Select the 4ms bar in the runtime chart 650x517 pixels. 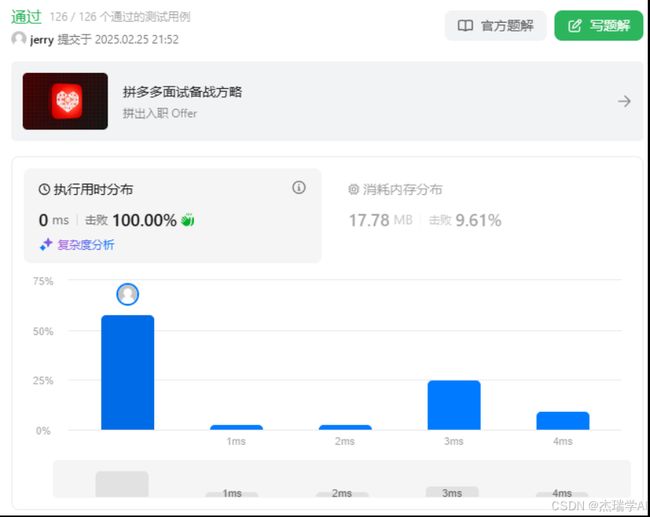563,421
